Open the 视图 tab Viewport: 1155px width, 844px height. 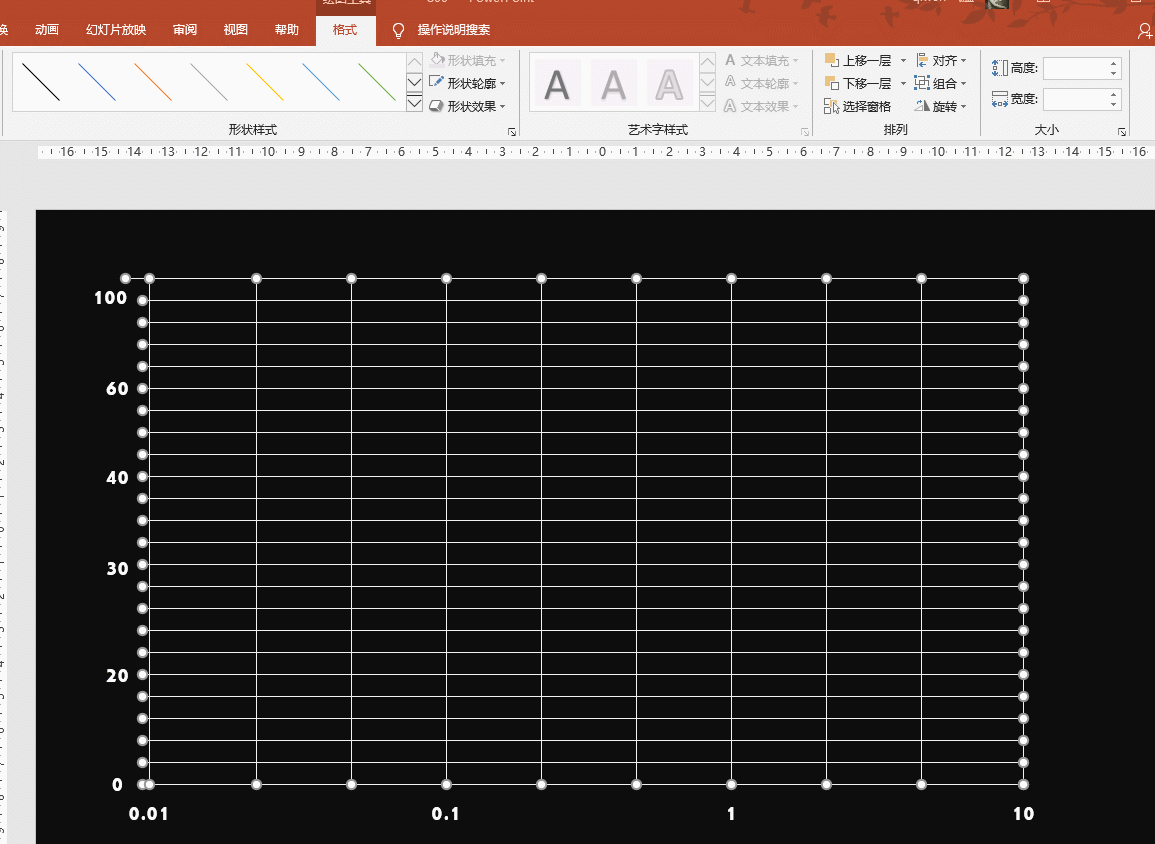coord(236,30)
